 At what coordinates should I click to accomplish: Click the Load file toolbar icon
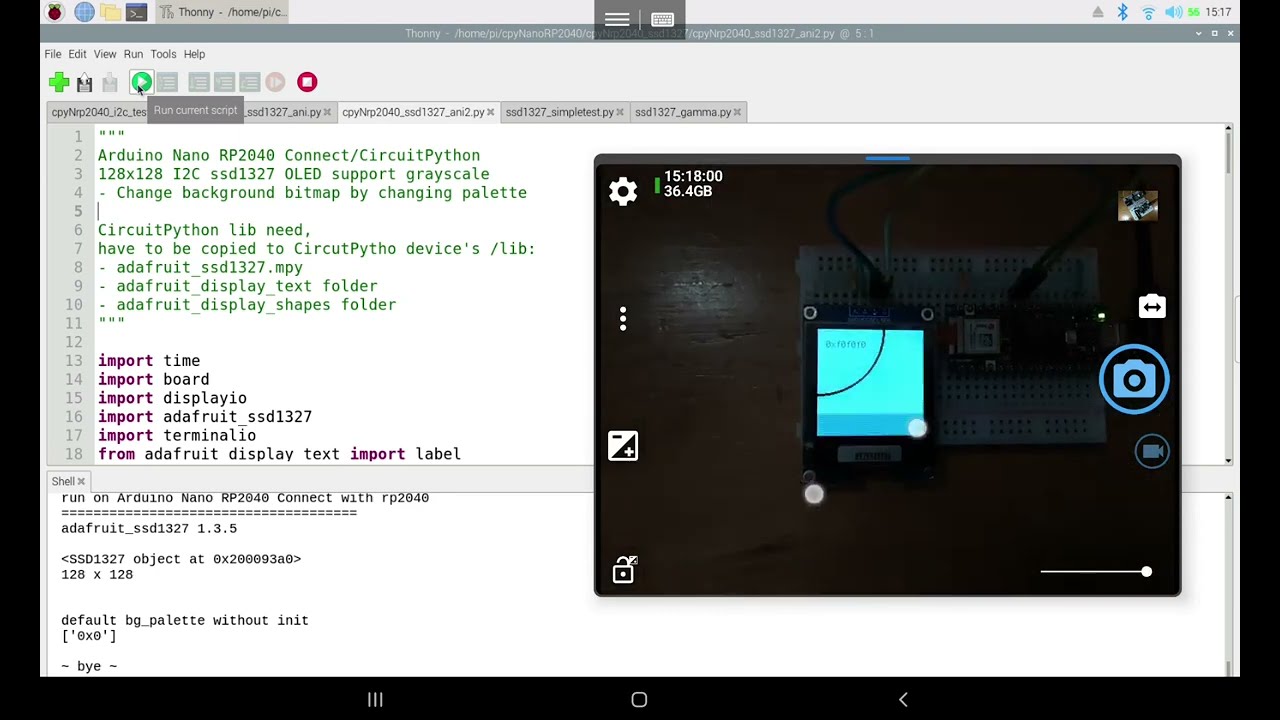[85, 82]
